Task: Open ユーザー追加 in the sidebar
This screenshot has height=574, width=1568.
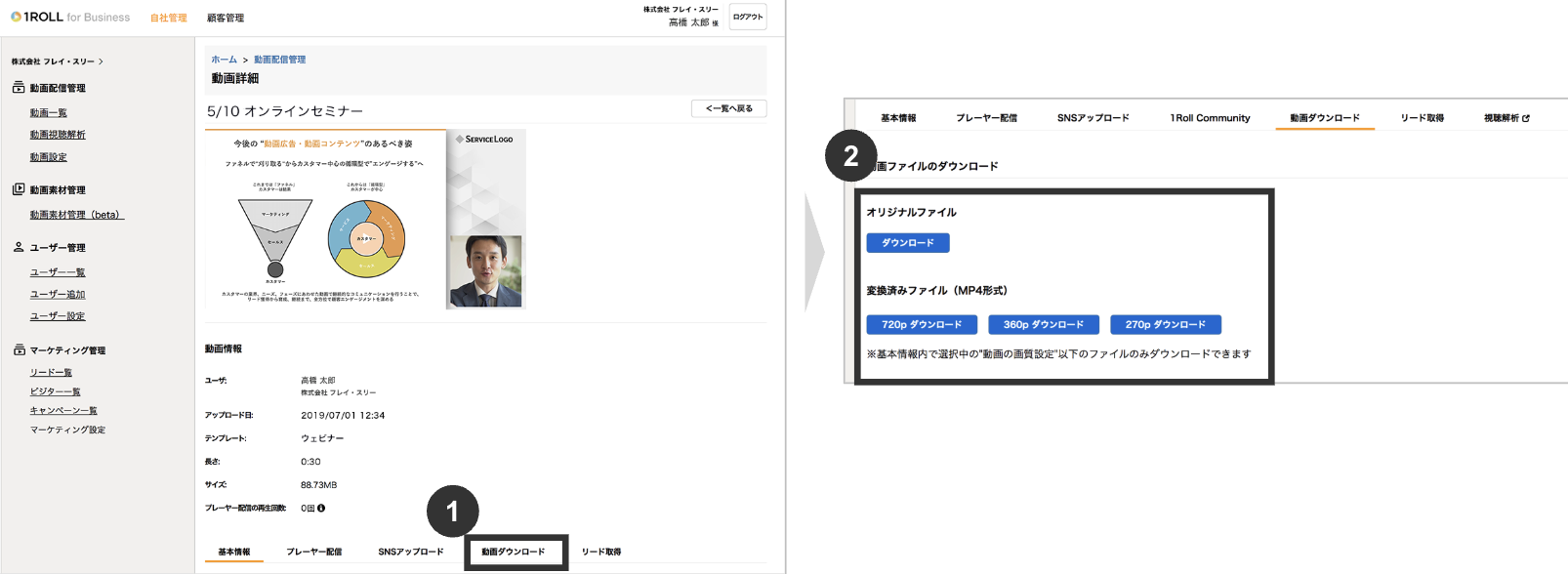Action: (58, 294)
